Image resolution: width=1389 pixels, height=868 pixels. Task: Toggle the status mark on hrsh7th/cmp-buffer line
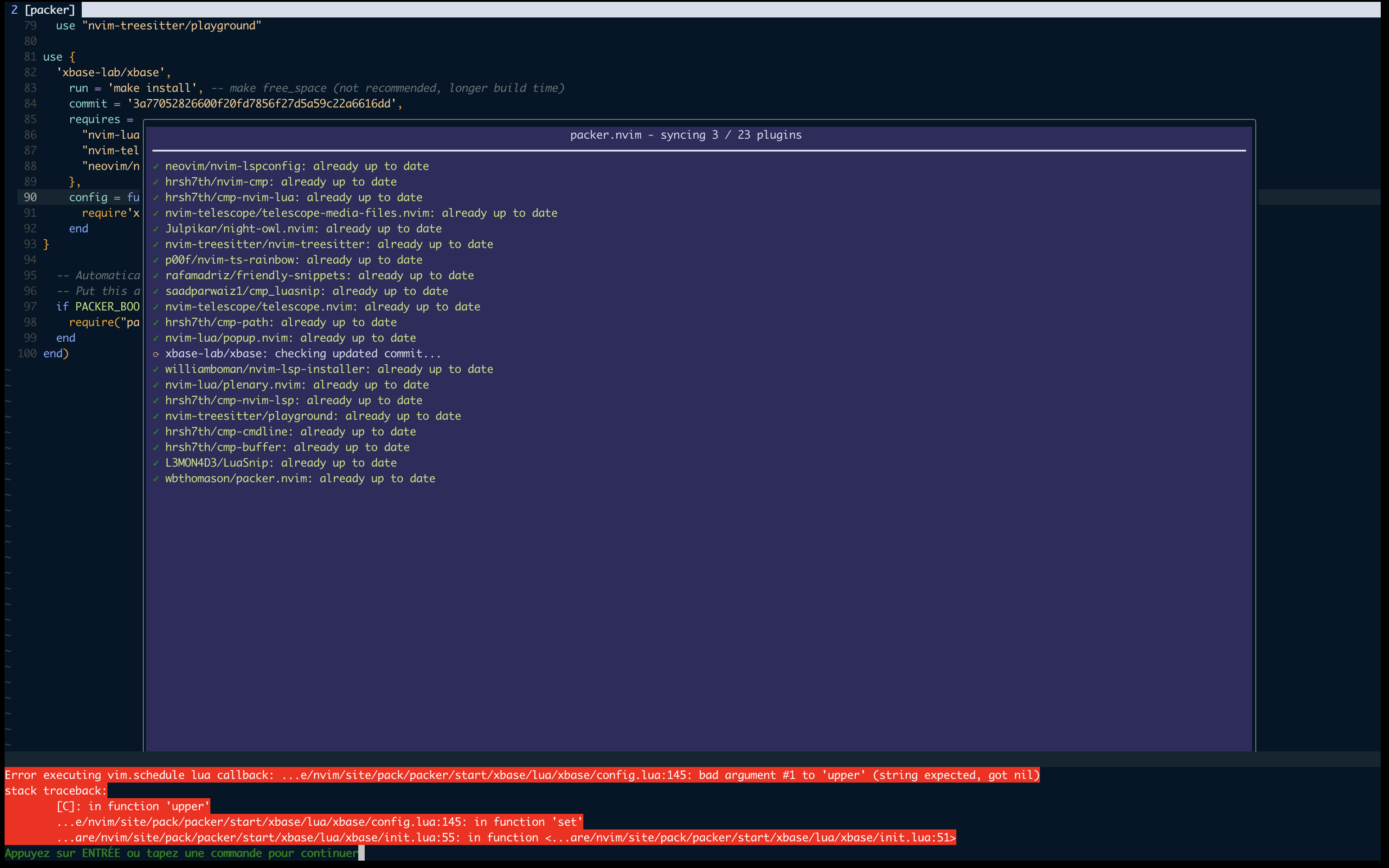tap(156, 447)
